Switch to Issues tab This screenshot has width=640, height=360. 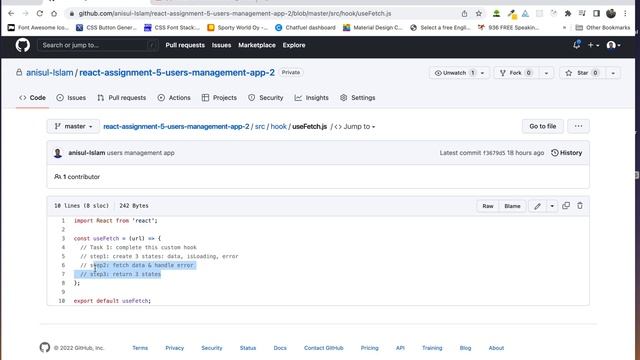click(x=71, y=98)
